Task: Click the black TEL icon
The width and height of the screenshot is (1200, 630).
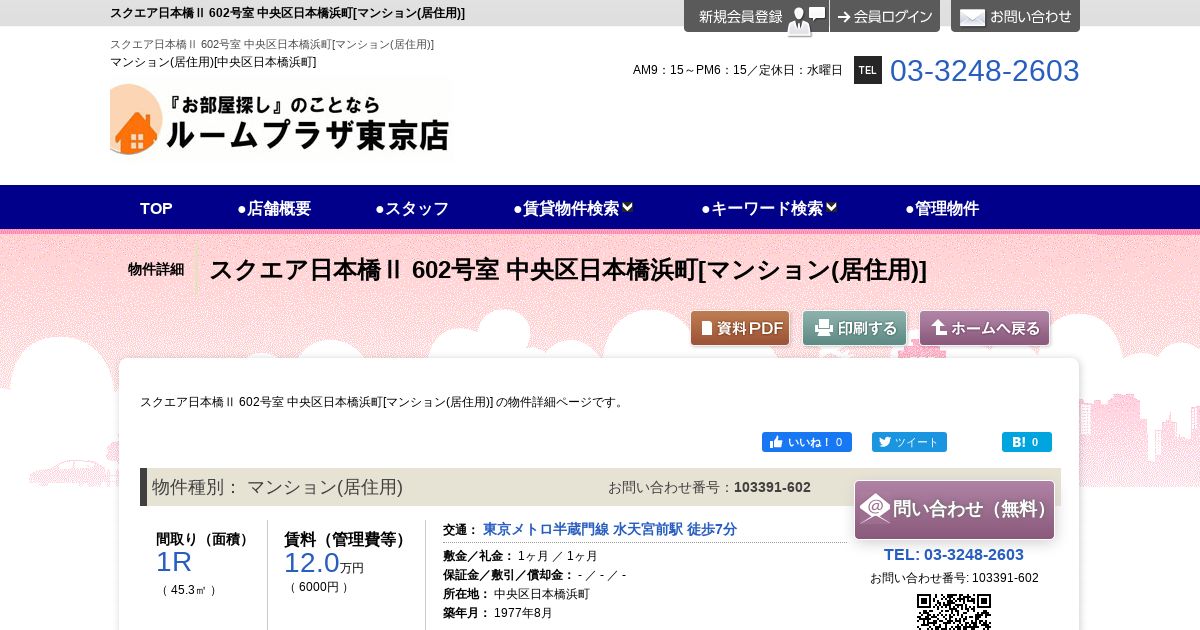Action: pyautogui.click(x=867, y=70)
